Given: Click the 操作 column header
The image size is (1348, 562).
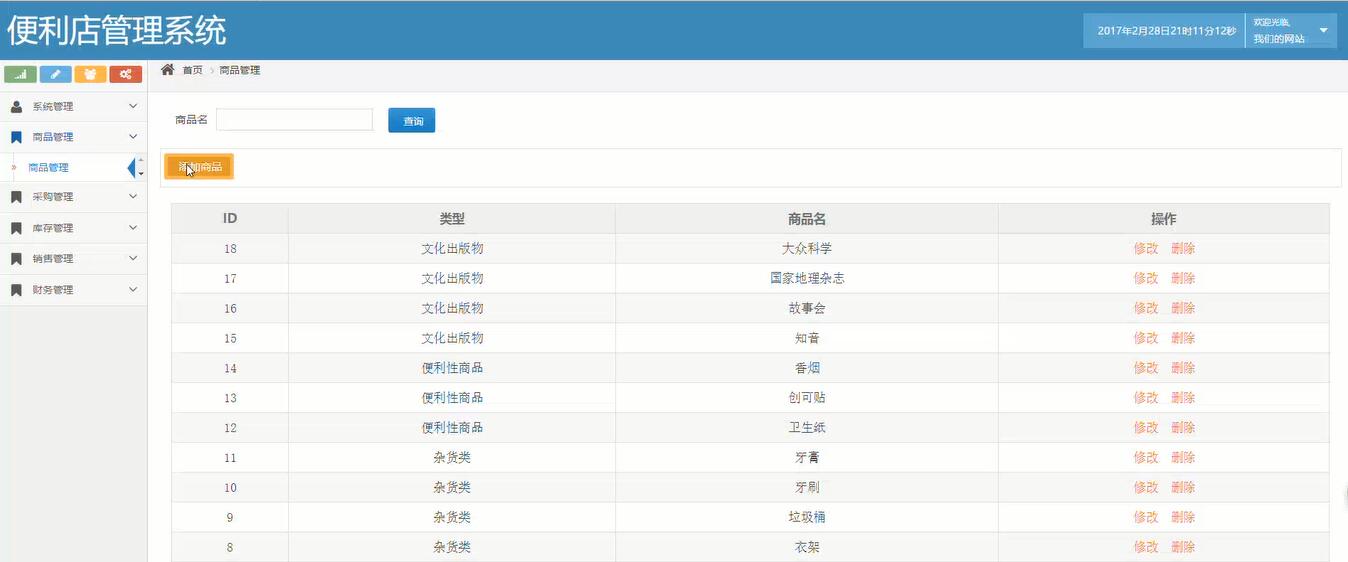Looking at the screenshot, I should 1164,219.
